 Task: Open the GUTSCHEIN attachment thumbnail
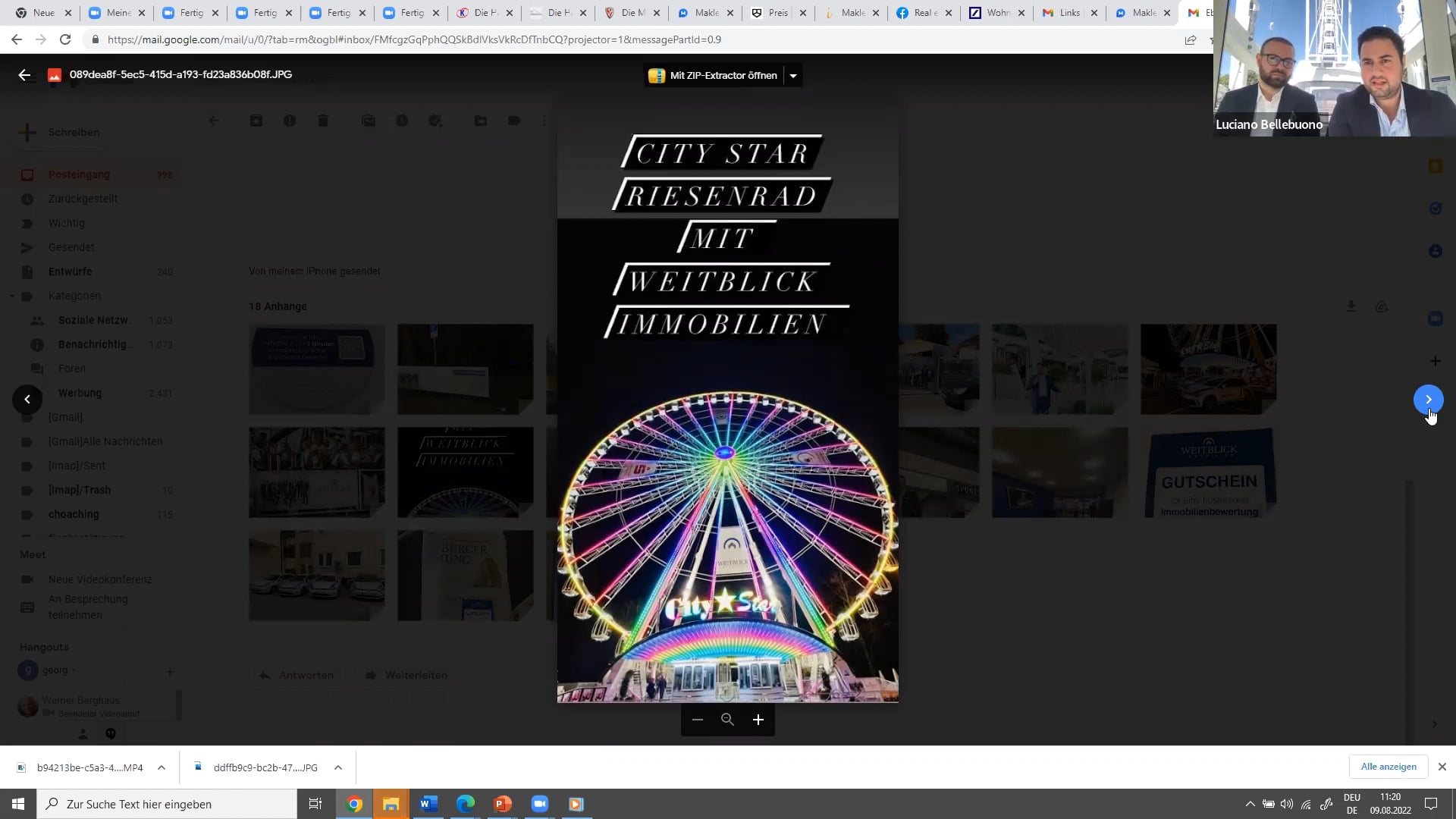(x=1209, y=472)
